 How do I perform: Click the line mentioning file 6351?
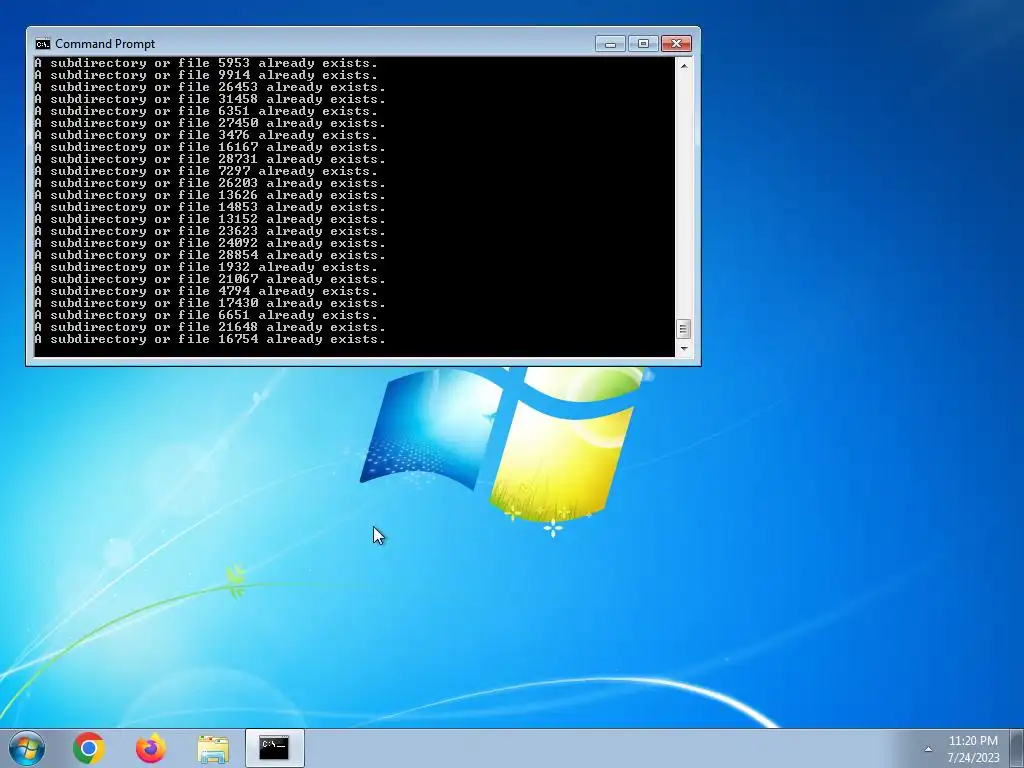click(206, 111)
